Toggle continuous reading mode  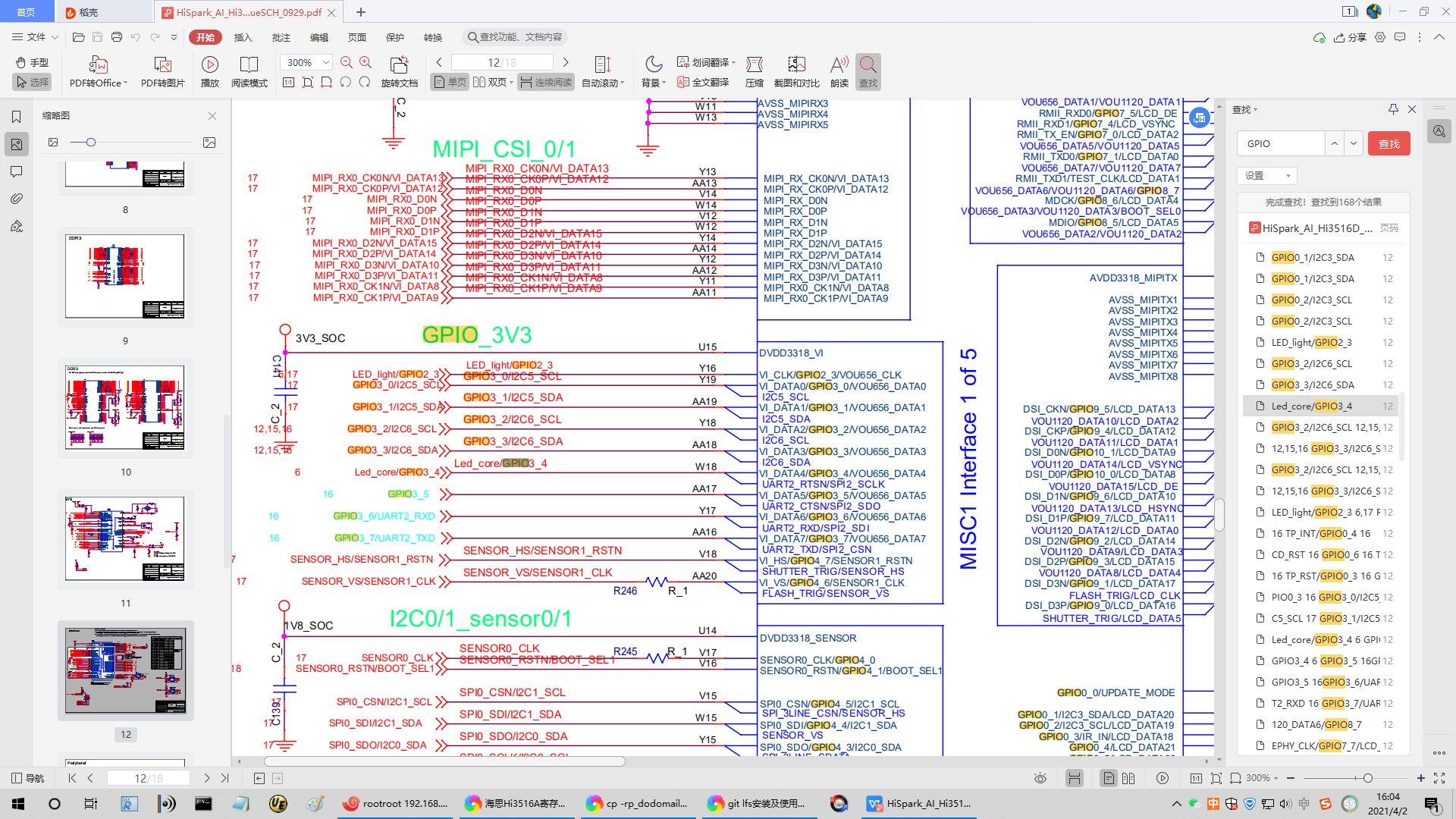click(x=546, y=83)
